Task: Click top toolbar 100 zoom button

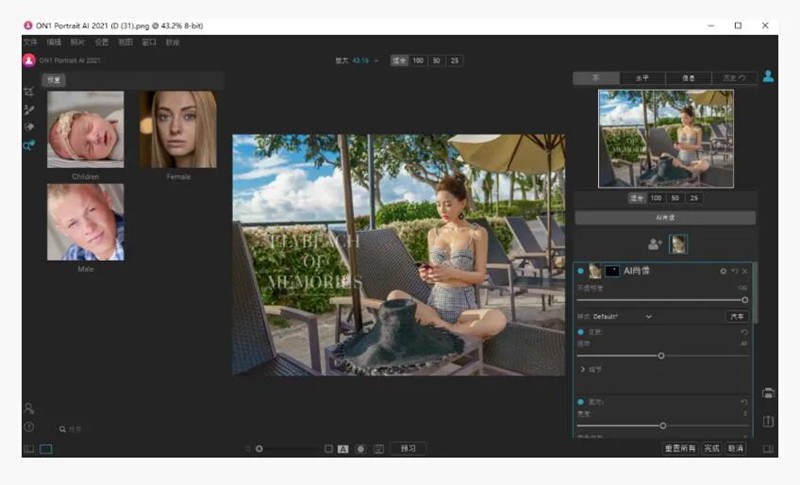Action: point(418,61)
